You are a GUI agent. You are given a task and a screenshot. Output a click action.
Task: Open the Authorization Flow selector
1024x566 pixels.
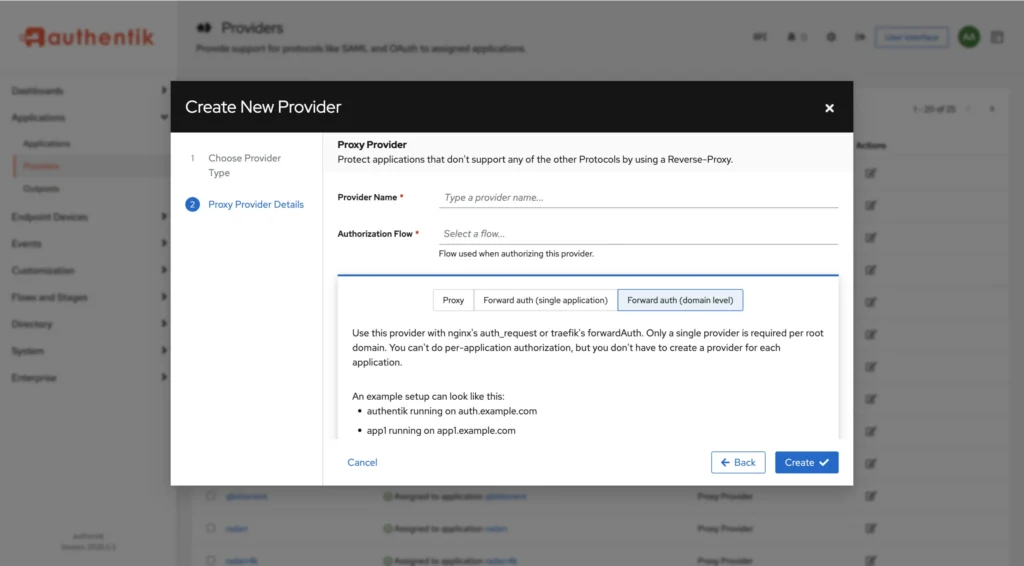638,234
